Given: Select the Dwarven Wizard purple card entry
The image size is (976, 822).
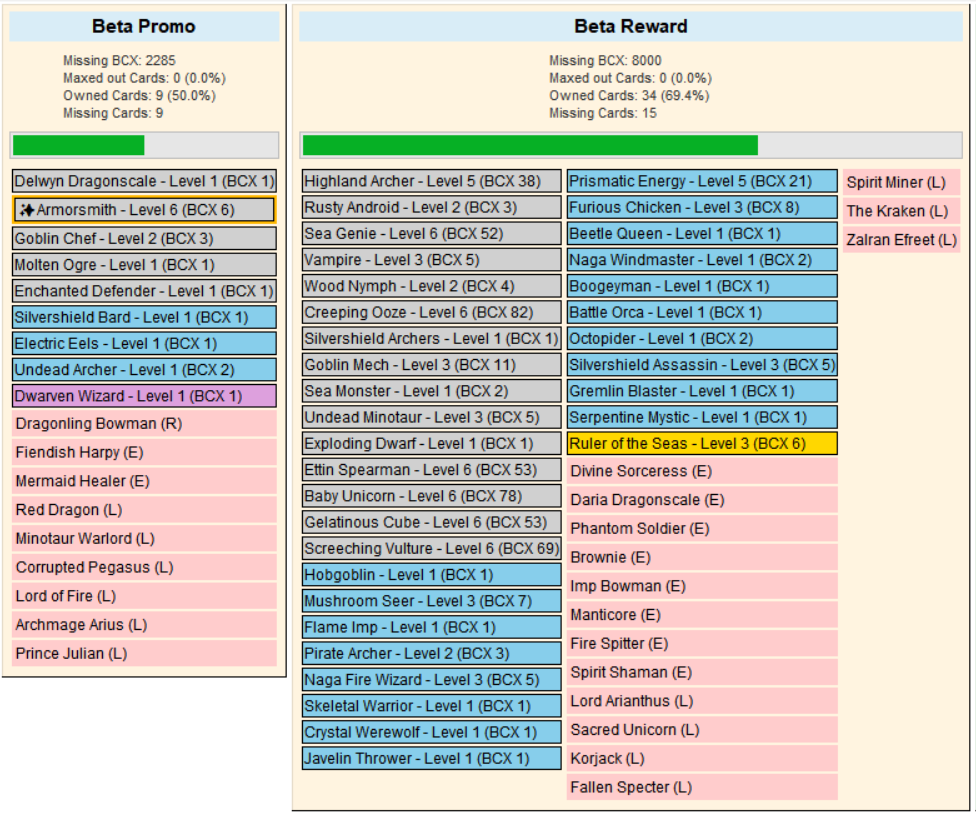Looking at the screenshot, I should point(144,396).
